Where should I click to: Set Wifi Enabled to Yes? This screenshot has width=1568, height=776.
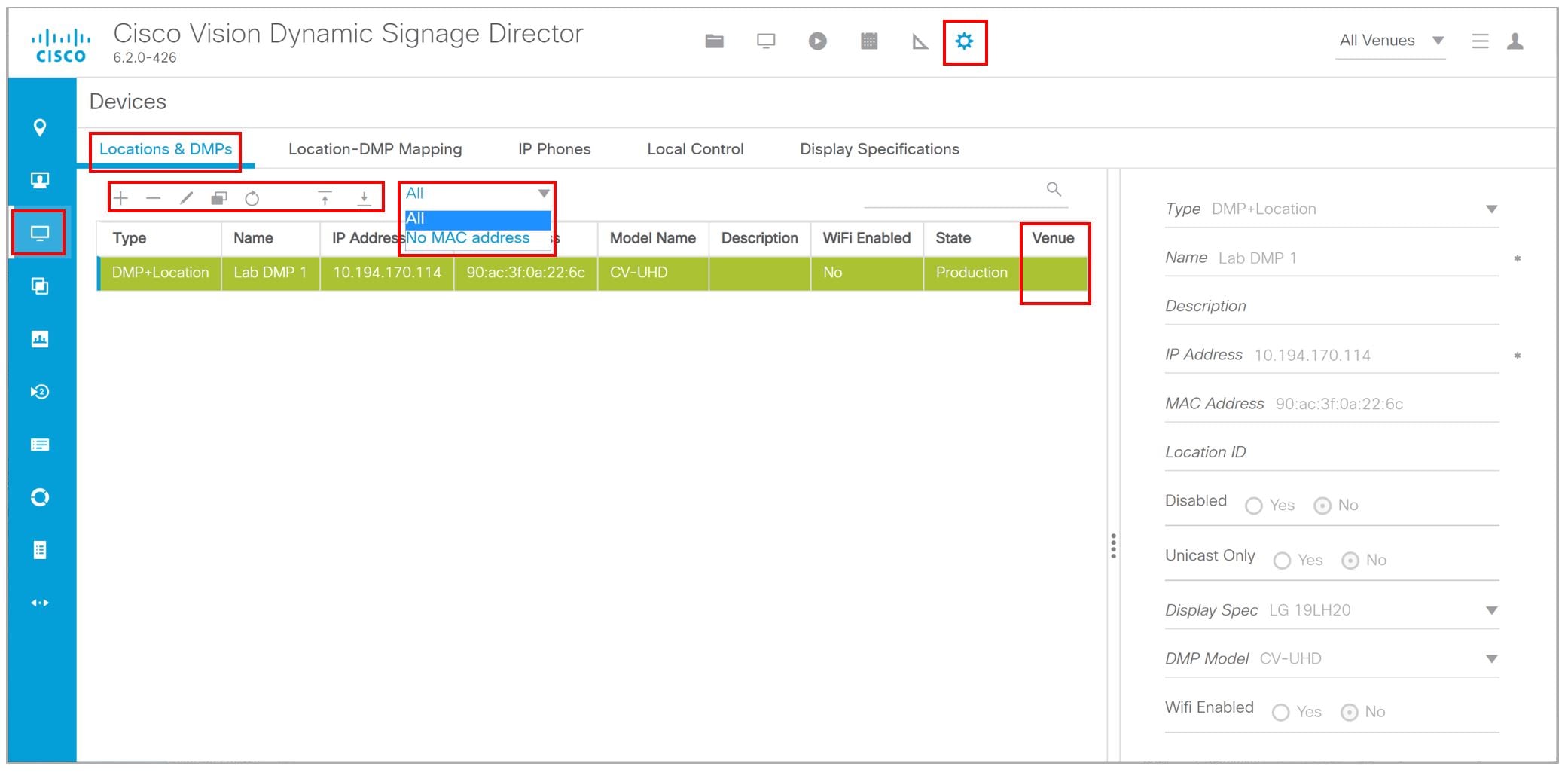[x=1280, y=712]
